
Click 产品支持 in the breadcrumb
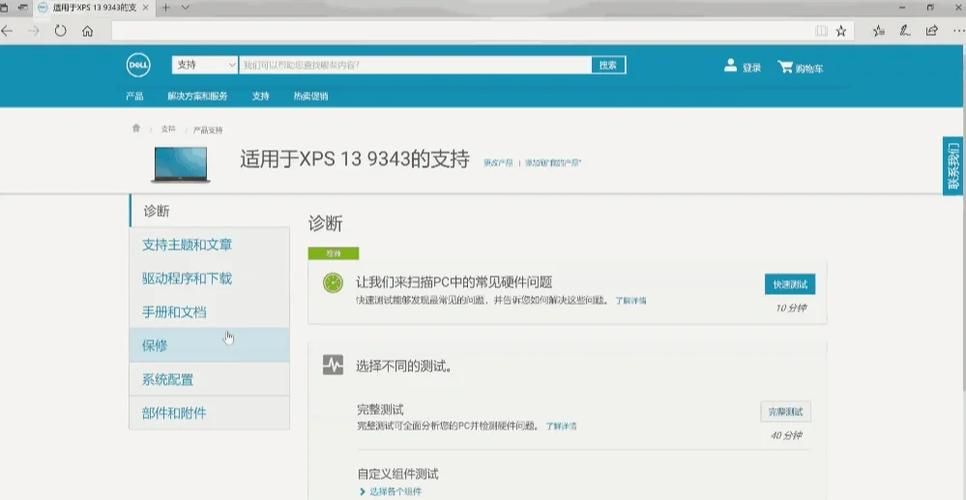pyautogui.click(x=208, y=130)
